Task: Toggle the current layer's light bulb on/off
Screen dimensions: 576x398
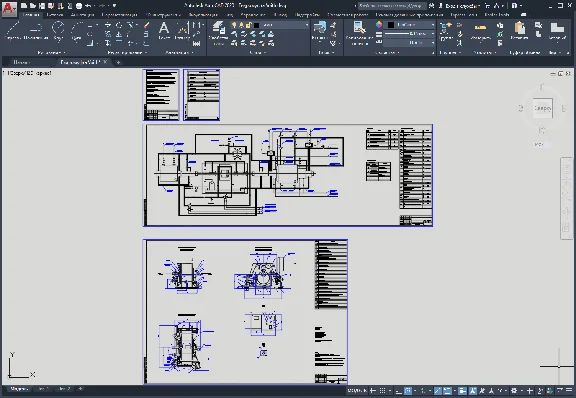Action: (x=234, y=25)
